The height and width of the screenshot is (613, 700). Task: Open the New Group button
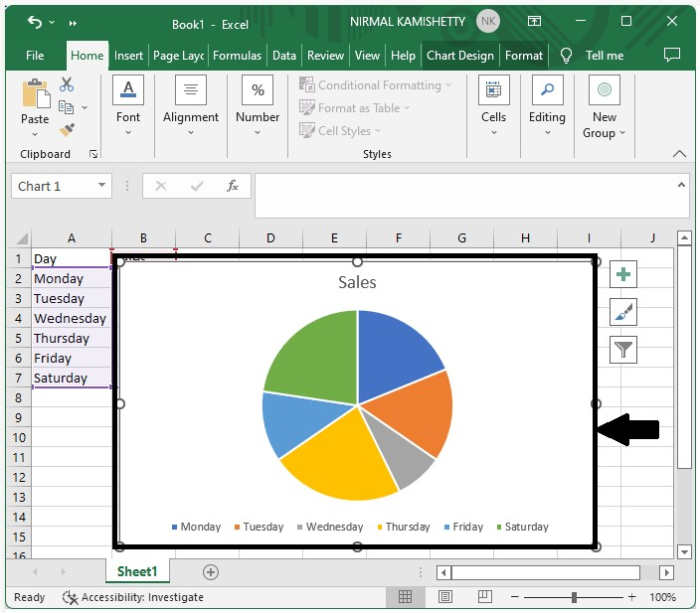(x=604, y=106)
